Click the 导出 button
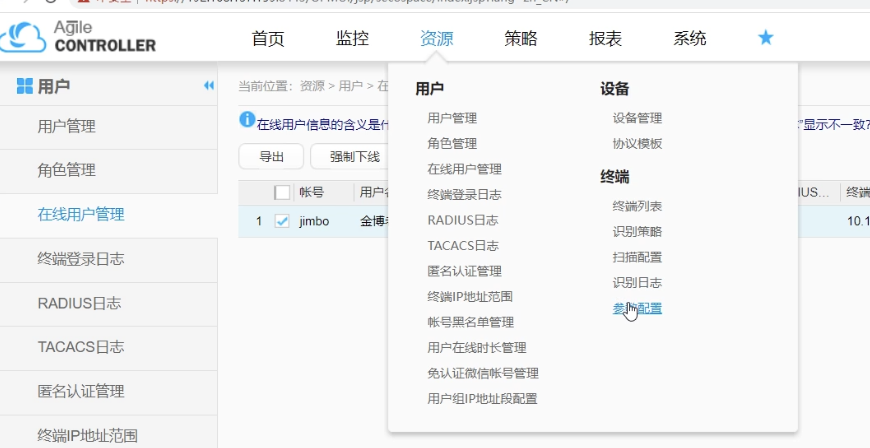Image resolution: width=870 pixels, height=448 pixels. 271,157
